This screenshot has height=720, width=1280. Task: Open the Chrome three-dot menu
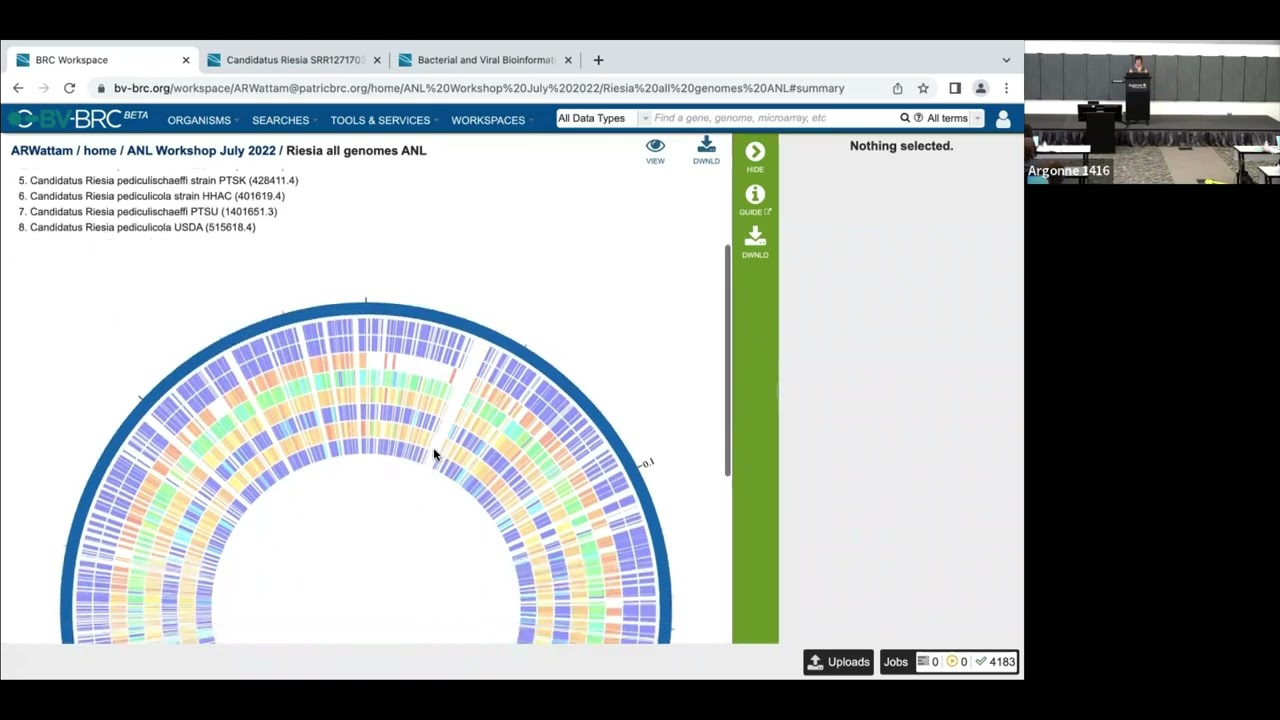point(1006,88)
